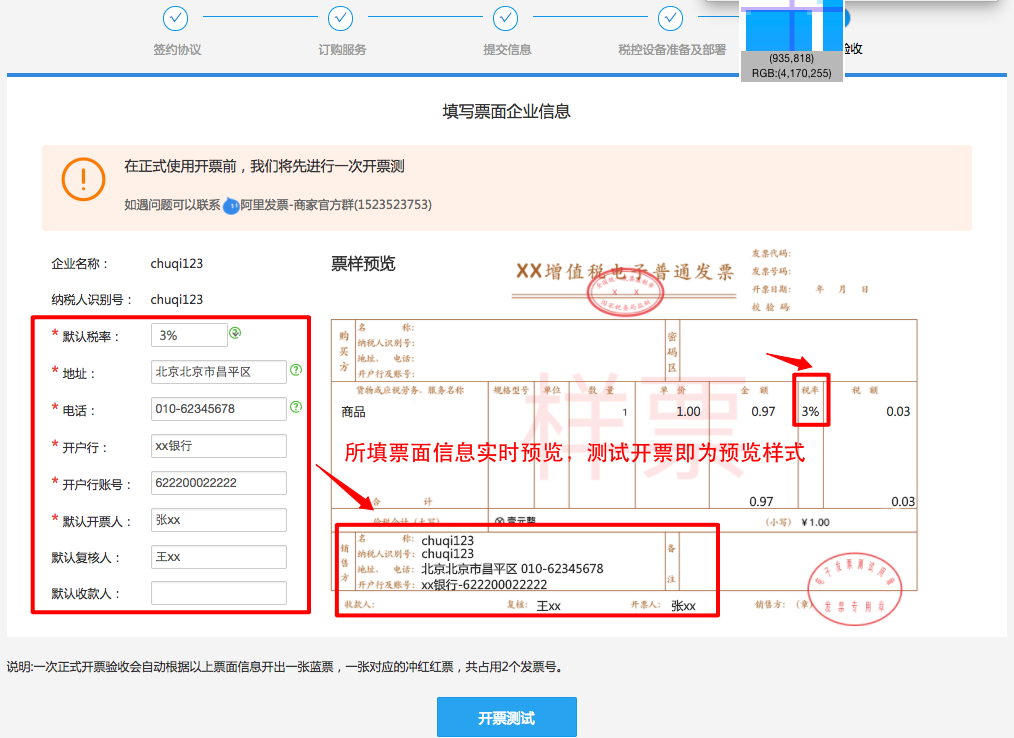This screenshot has height=738, width=1014.
Task: Click 张xx next to 开票人 in preview
Action: (x=683, y=606)
